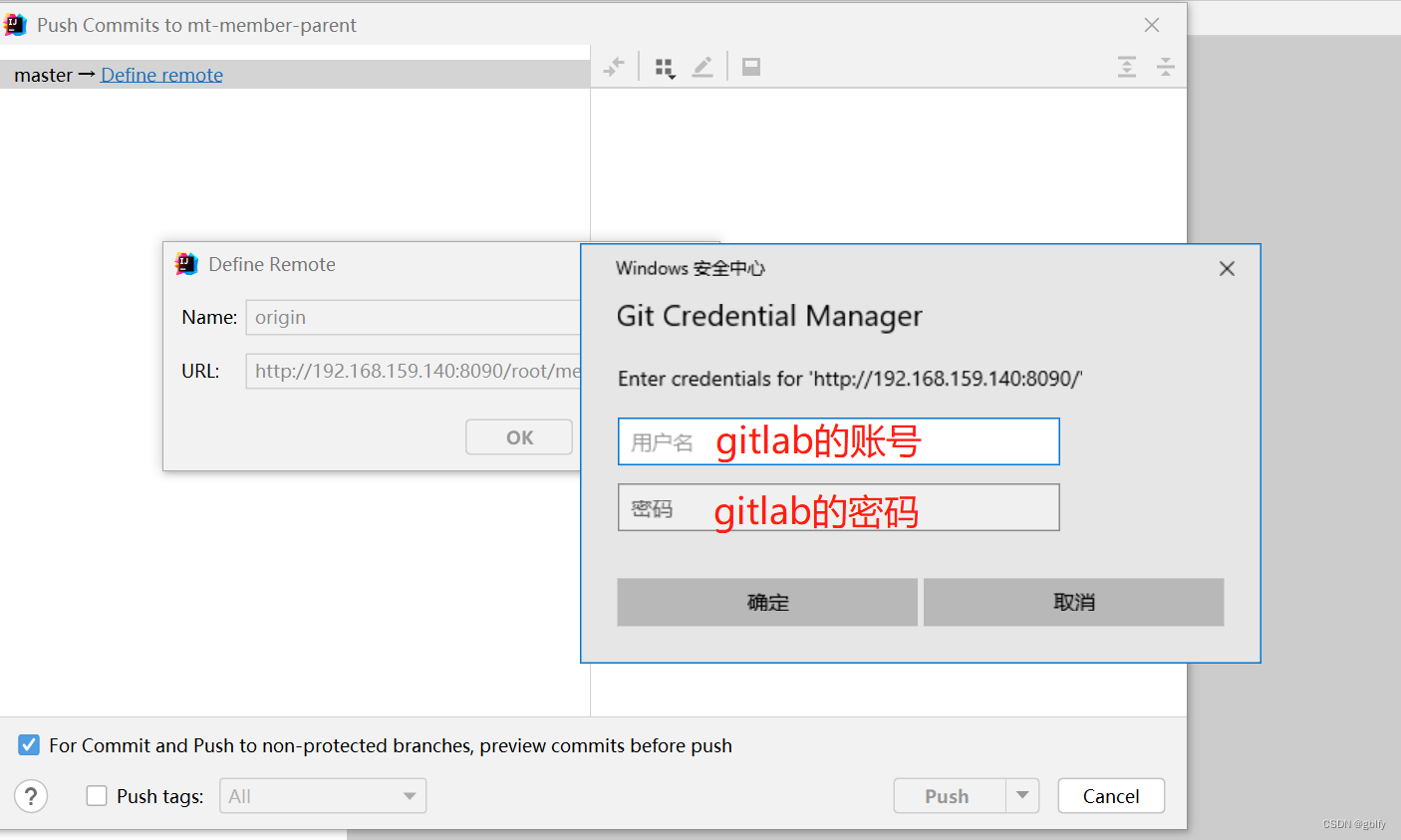Click the IntelliJ icon in Define Remote title
Image resolution: width=1401 pixels, height=840 pixels.
click(186, 264)
